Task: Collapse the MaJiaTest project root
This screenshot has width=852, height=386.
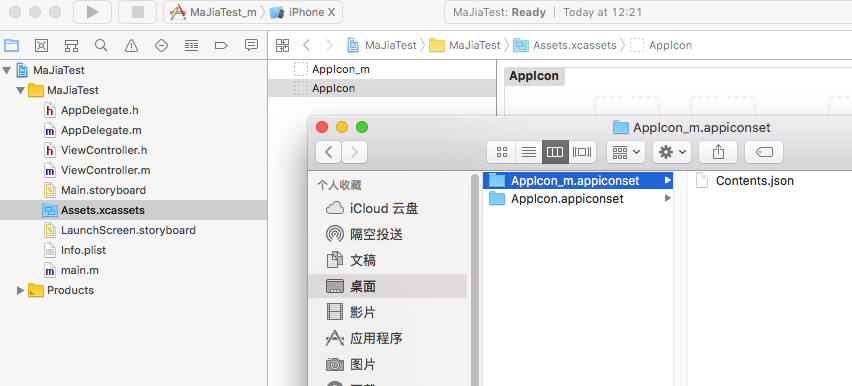Action: 7,70
